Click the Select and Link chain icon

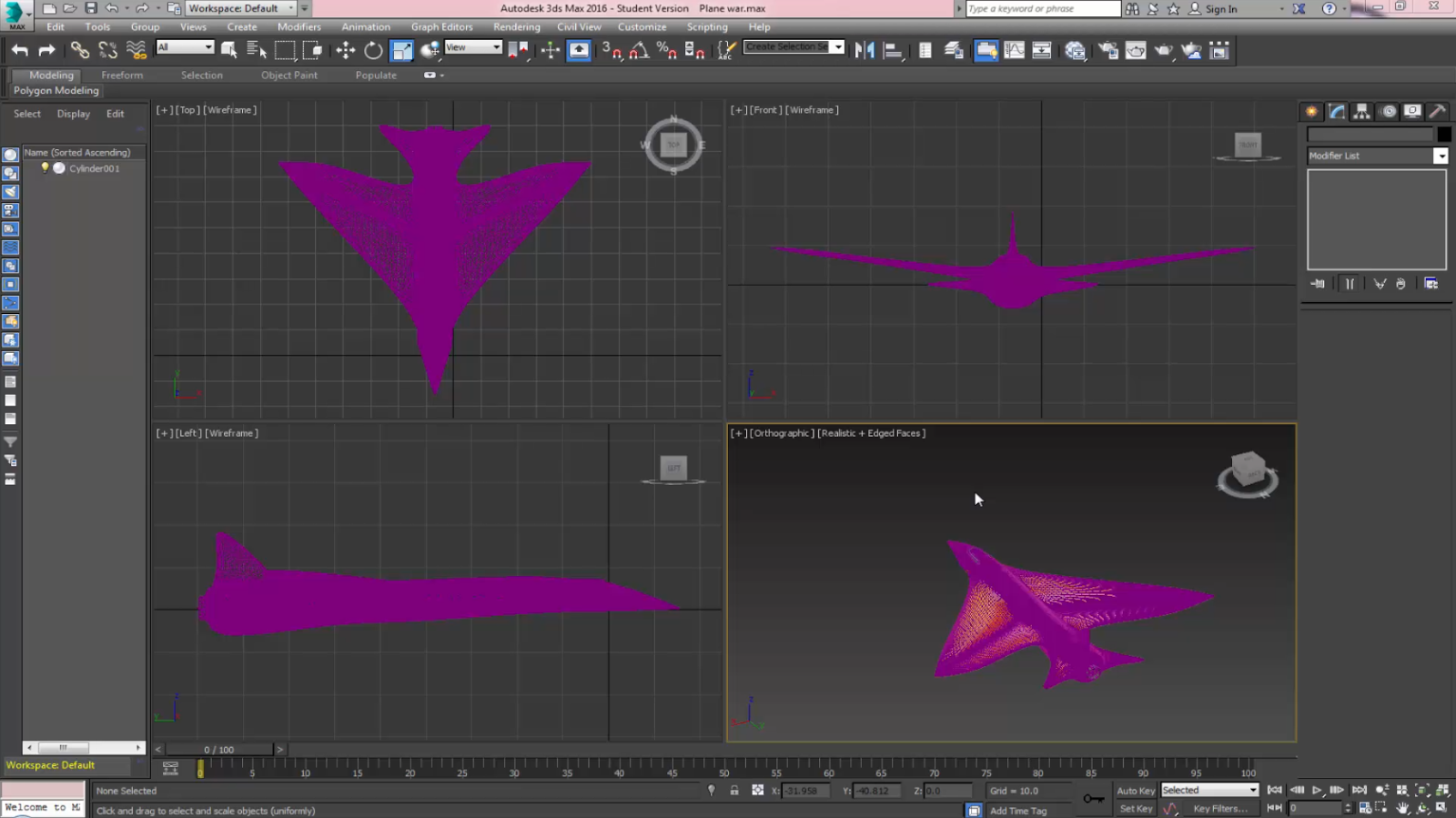(x=80, y=50)
